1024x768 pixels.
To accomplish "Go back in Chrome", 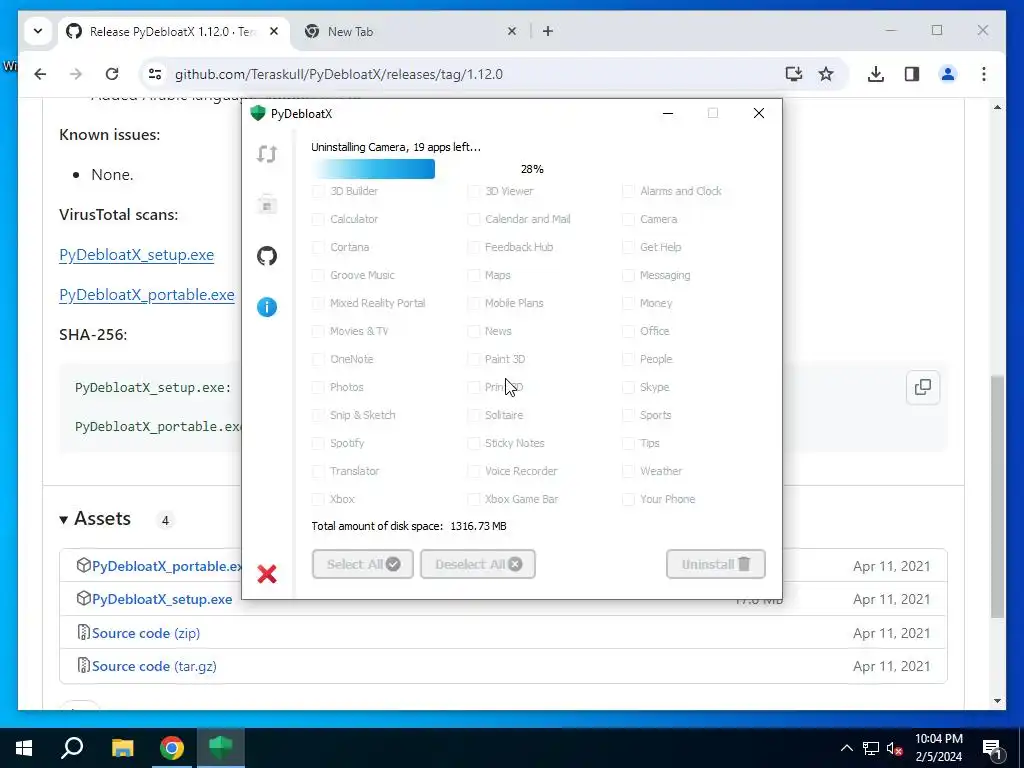I will coord(40,74).
